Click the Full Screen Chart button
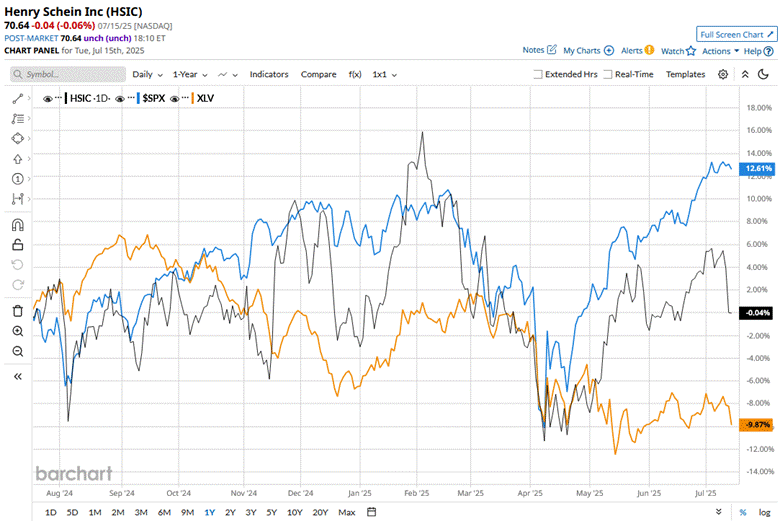This screenshot has height=524, width=780. point(736,34)
